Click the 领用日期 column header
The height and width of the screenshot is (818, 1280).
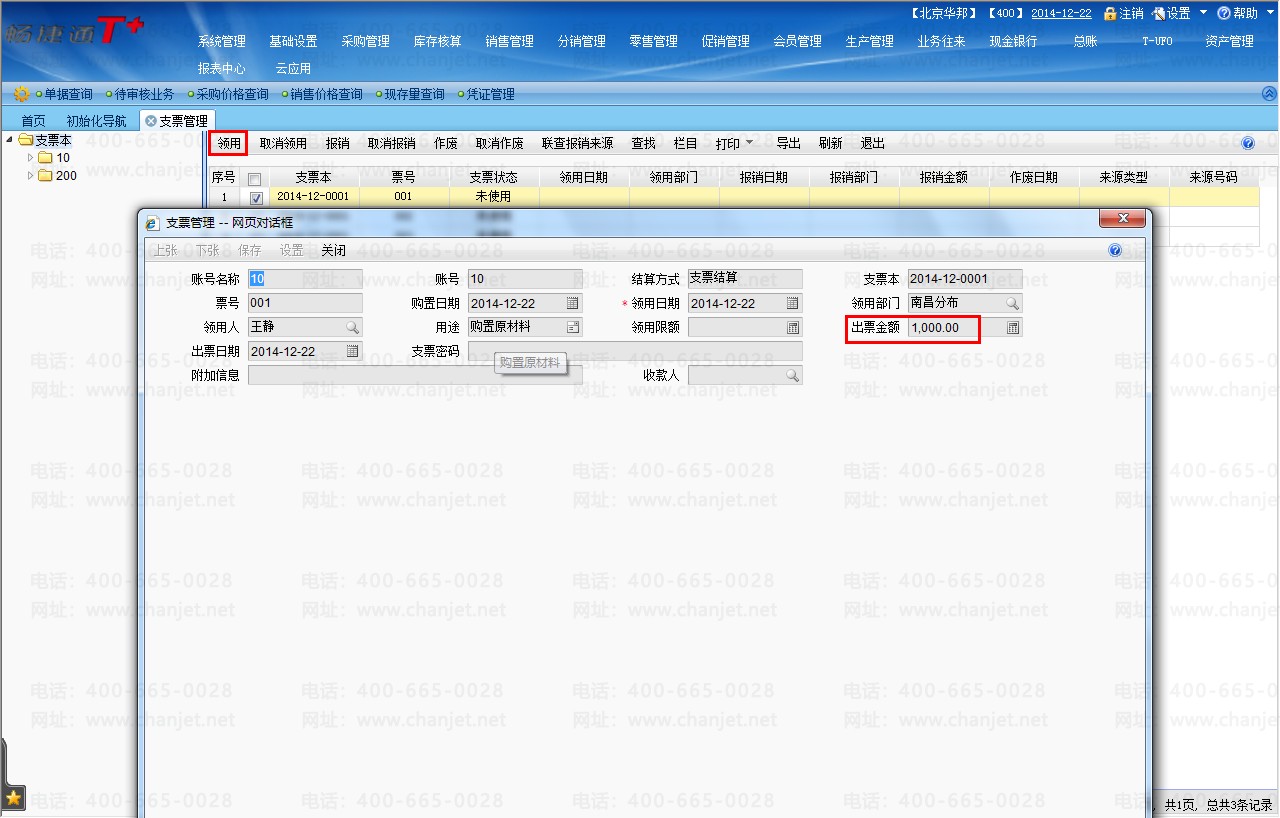point(584,178)
